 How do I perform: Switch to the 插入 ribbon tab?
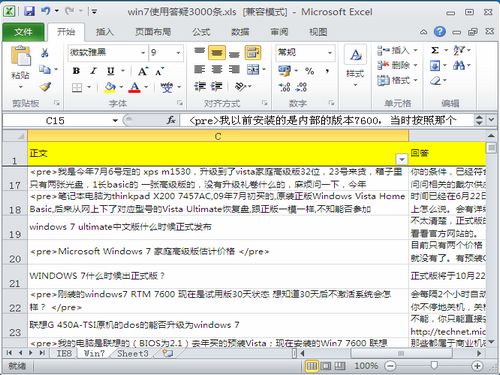[x=105, y=32]
